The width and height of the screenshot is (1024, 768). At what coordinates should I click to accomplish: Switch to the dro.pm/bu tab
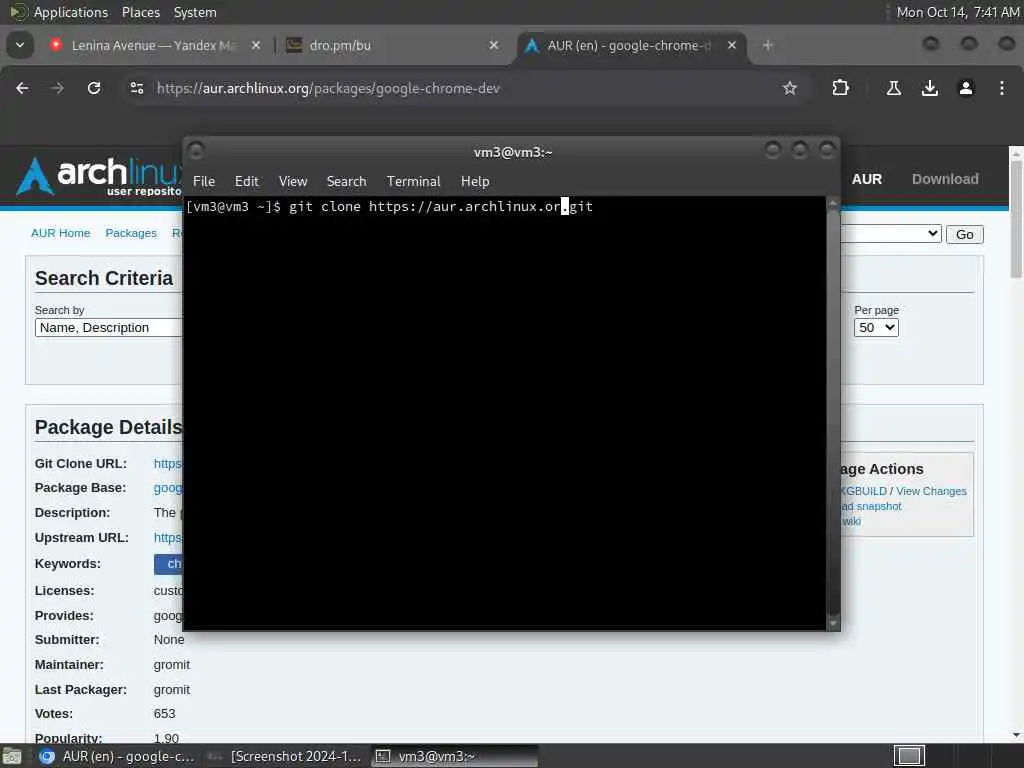[x=392, y=45]
